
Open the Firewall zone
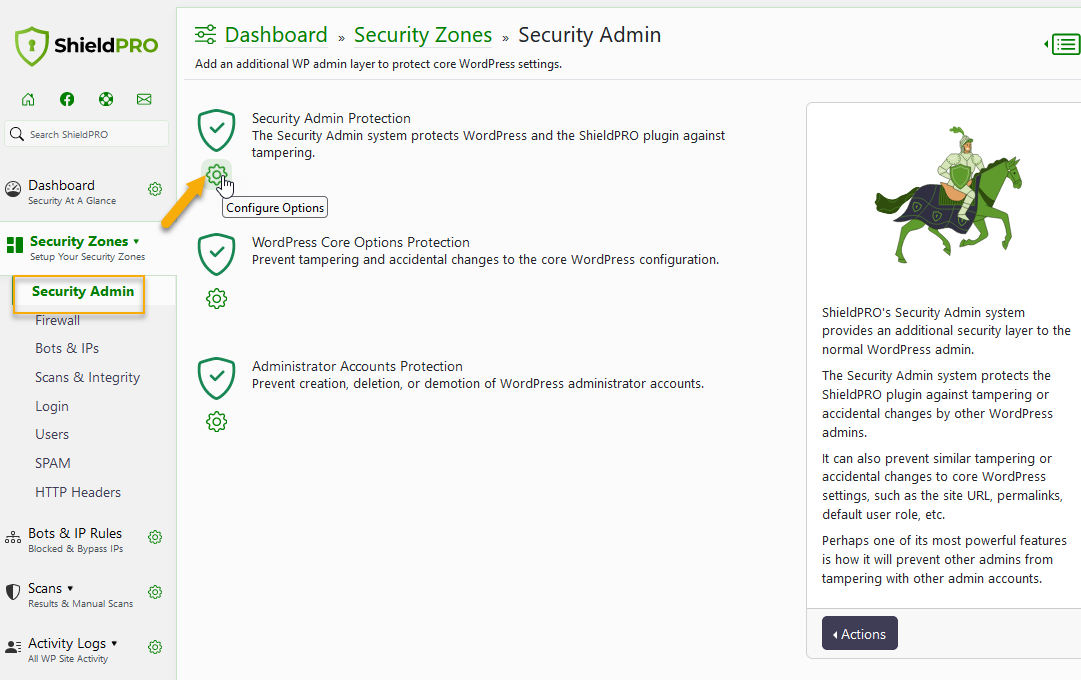coord(57,320)
